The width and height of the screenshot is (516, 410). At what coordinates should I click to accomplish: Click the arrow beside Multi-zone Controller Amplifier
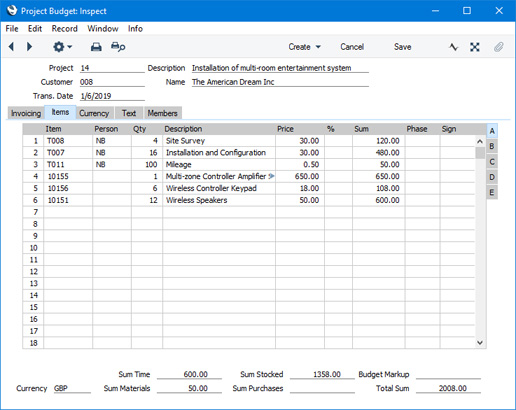pyautogui.click(x=272, y=176)
